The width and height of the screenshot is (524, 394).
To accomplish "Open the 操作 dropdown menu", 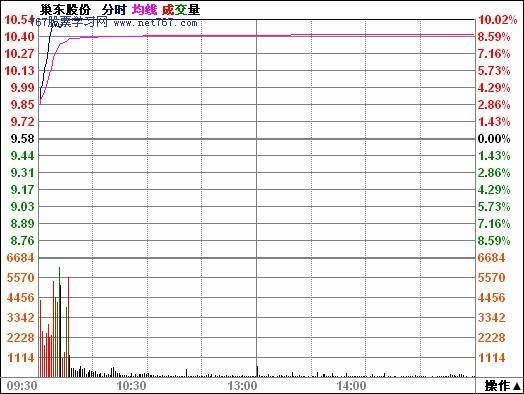I will (x=502, y=386).
